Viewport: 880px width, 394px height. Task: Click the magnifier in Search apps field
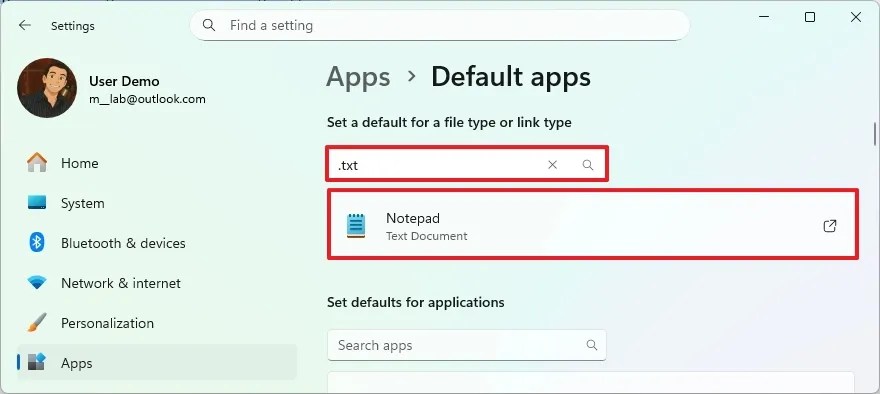pos(592,345)
